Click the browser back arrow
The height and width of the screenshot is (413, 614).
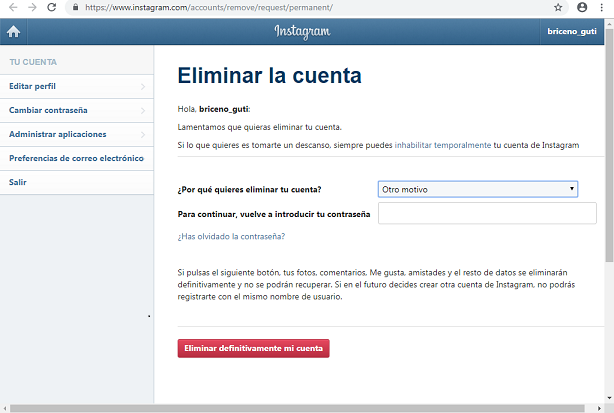click(13, 7)
